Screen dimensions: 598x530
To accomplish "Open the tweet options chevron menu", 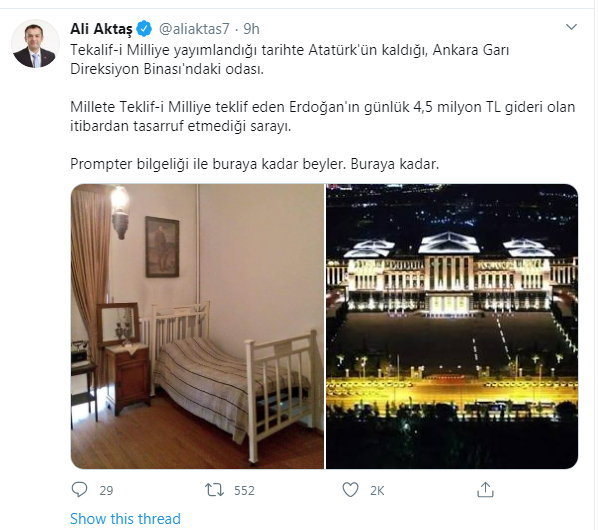I will coord(571,27).
